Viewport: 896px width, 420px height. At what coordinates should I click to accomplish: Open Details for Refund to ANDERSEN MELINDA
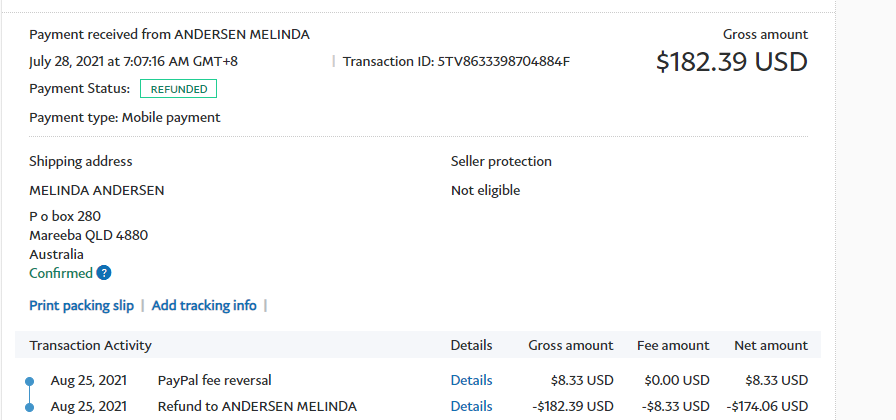(x=471, y=406)
